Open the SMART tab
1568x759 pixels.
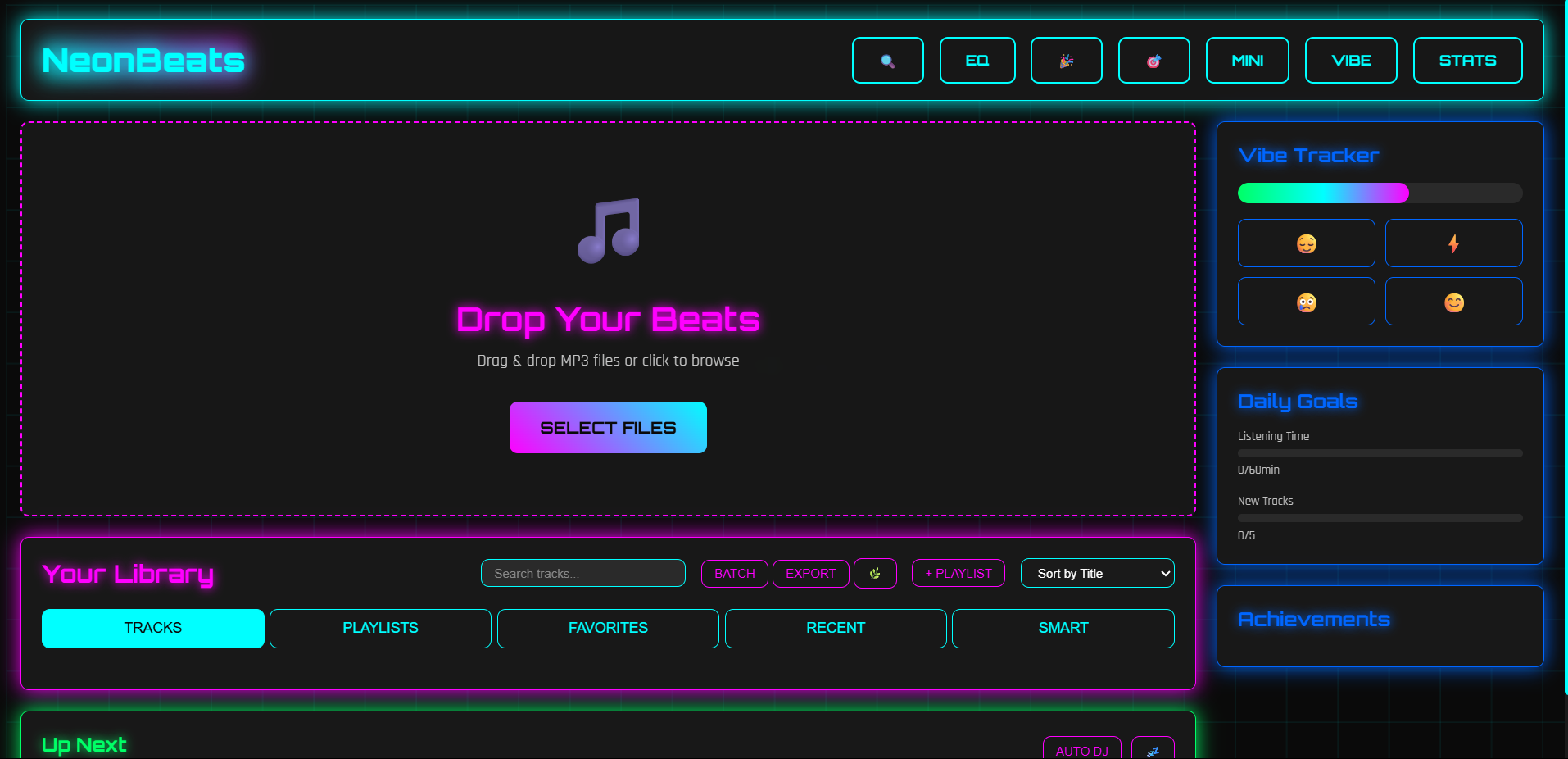click(1063, 628)
